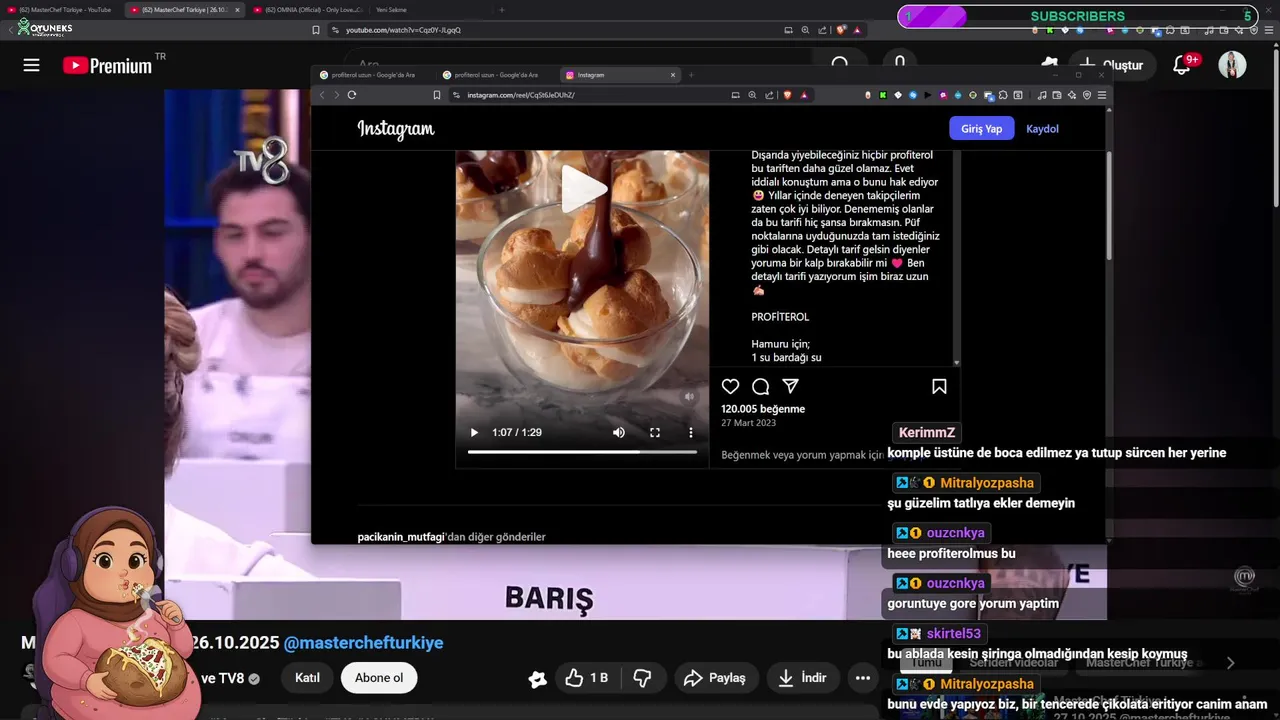Open a new tab in Instagram window
The image size is (1280, 720).
[x=691, y=75]
